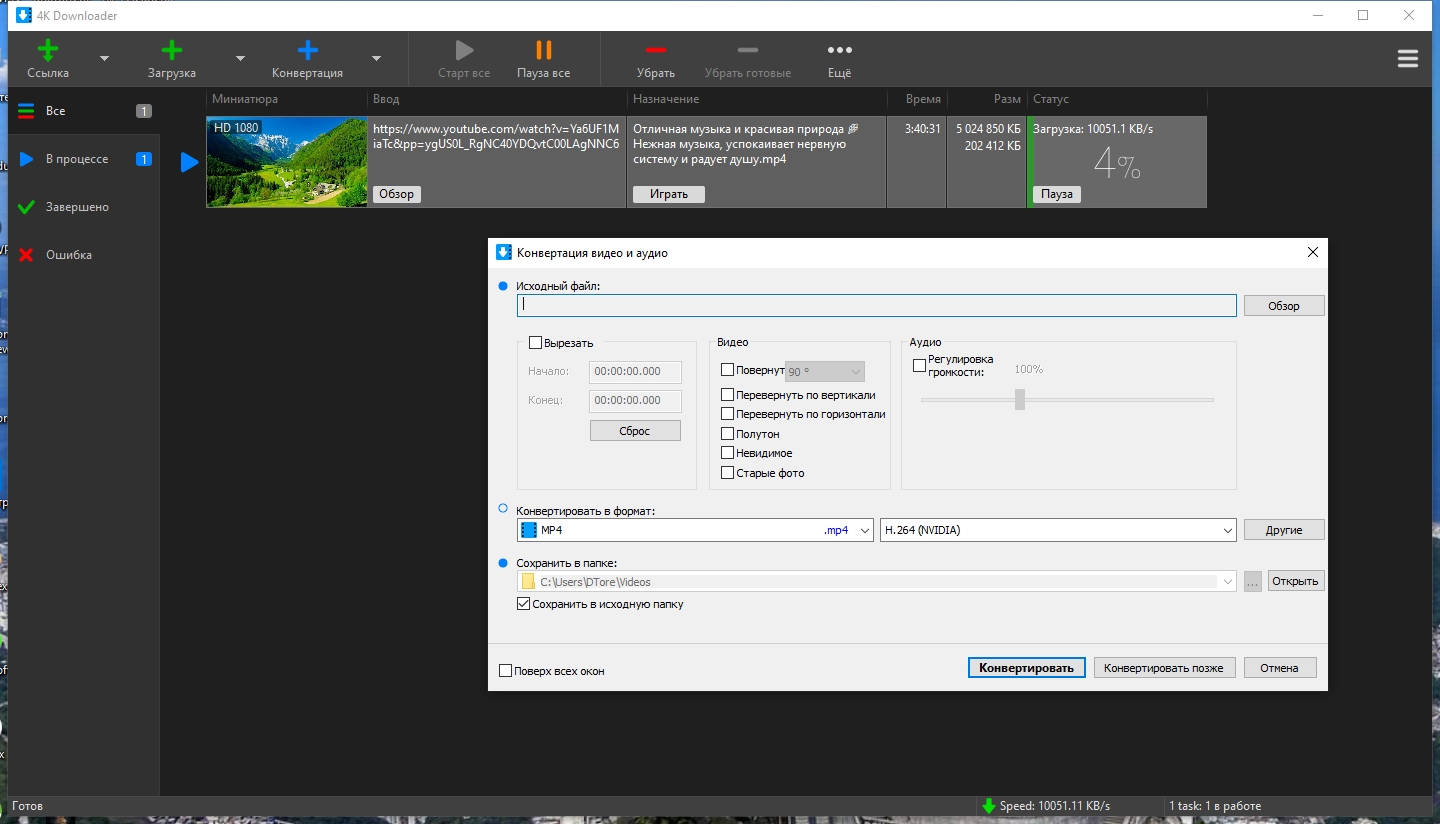Click the green plus Ссылка icon
Screen dimensions: 1440x824
click(x=47, y=51)
